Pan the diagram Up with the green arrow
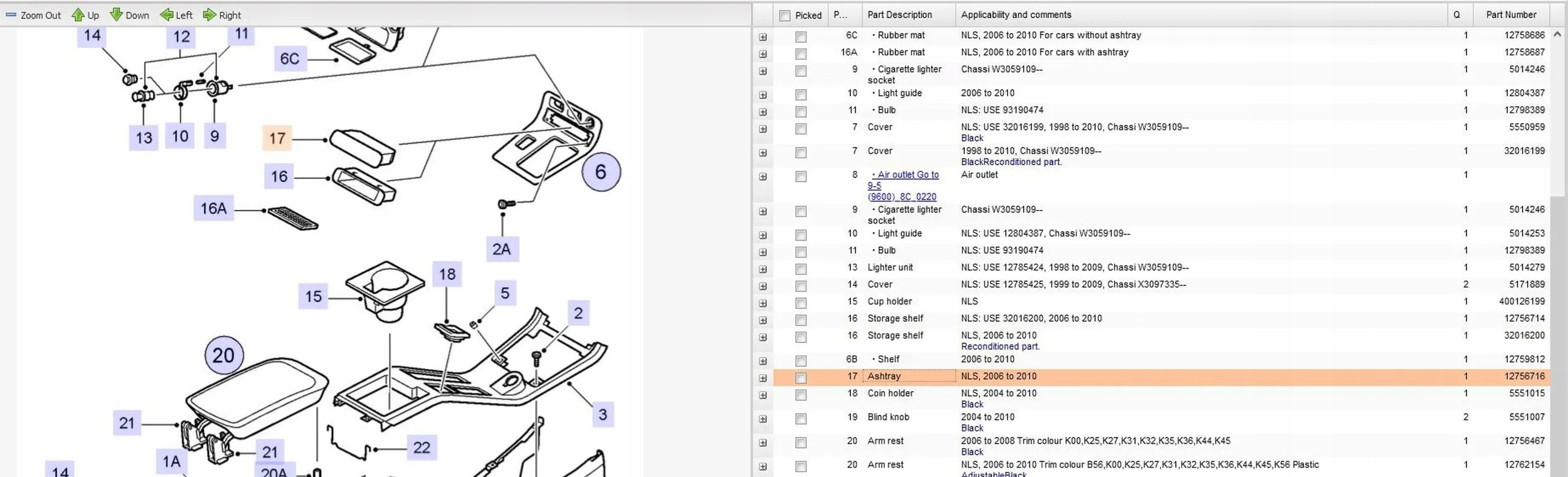 [85, 15]
